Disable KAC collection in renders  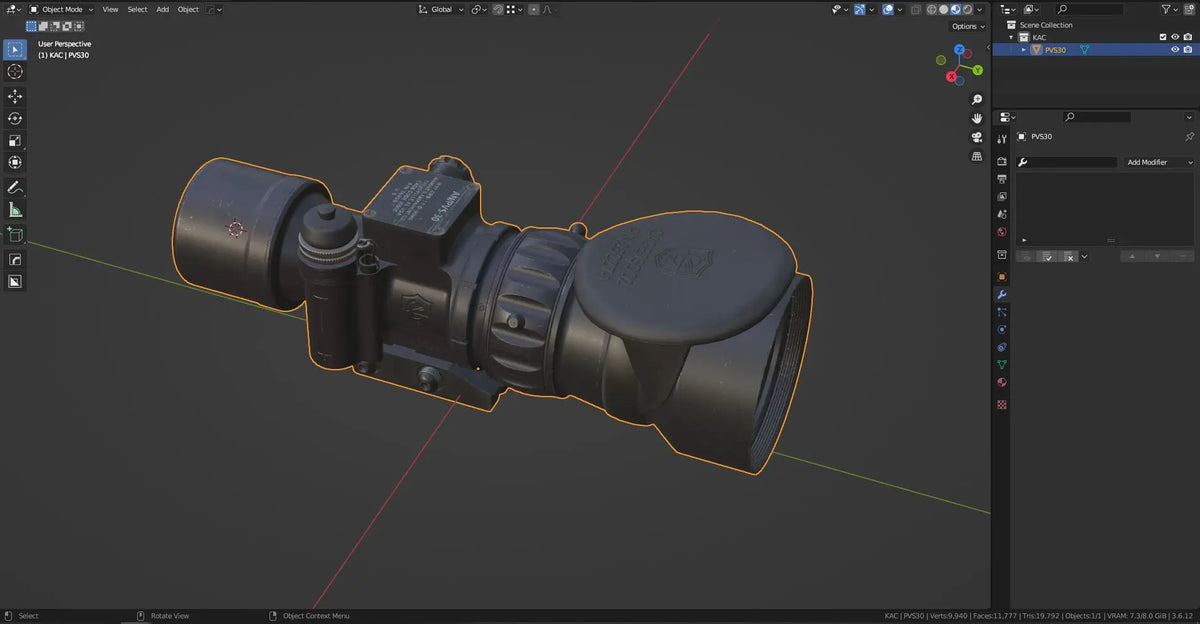pos(1188,37)
